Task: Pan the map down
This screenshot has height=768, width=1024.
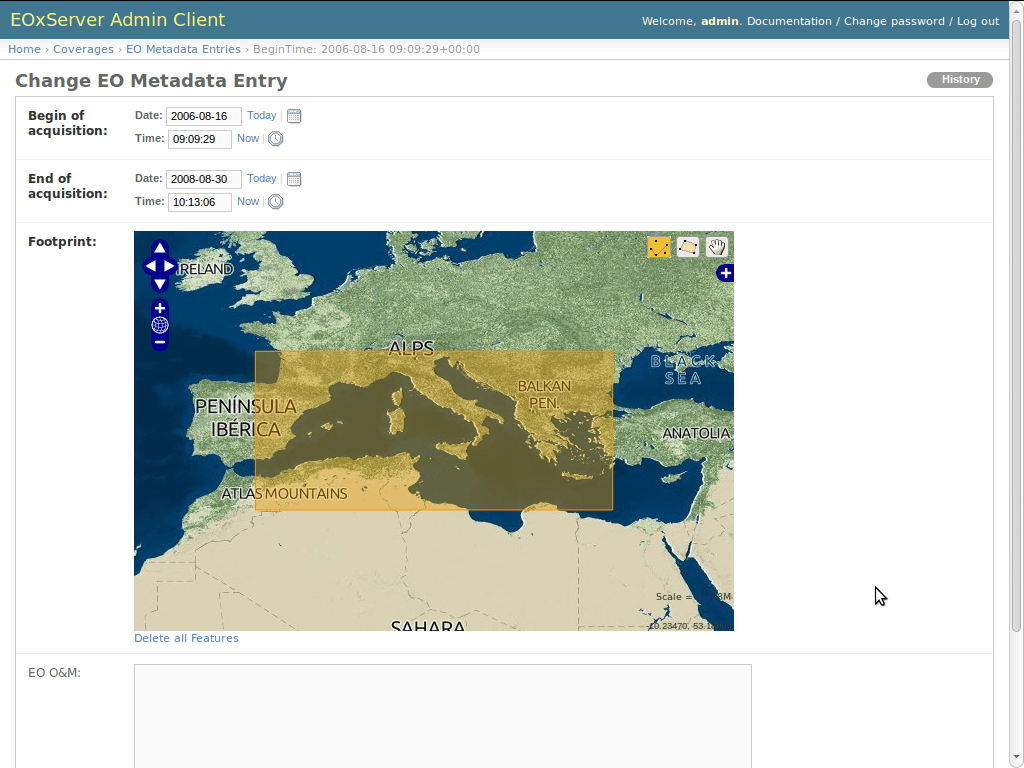Action: 159,283
